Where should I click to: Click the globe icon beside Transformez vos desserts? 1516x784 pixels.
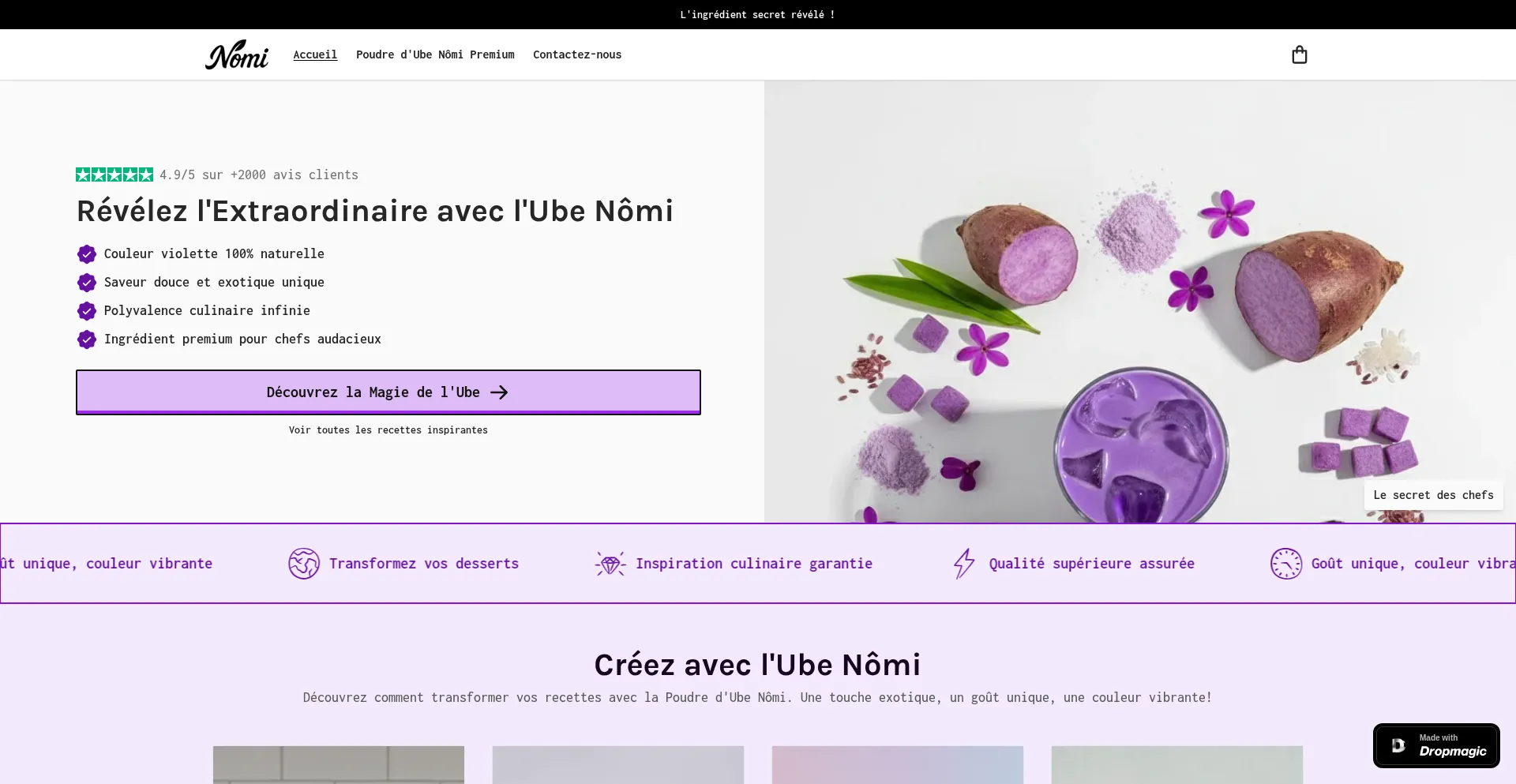[304, 564]
